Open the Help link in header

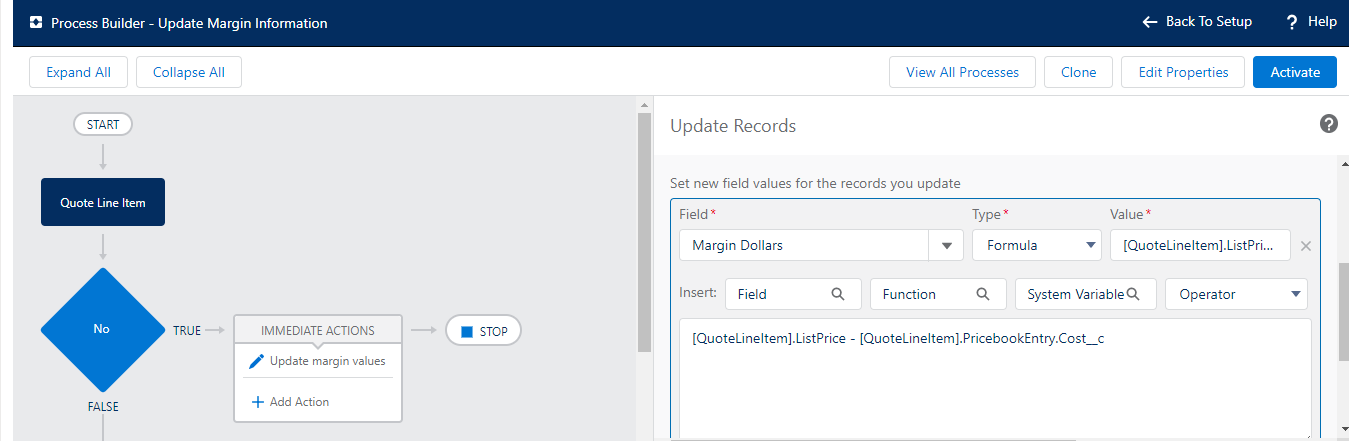(1311, 22)
